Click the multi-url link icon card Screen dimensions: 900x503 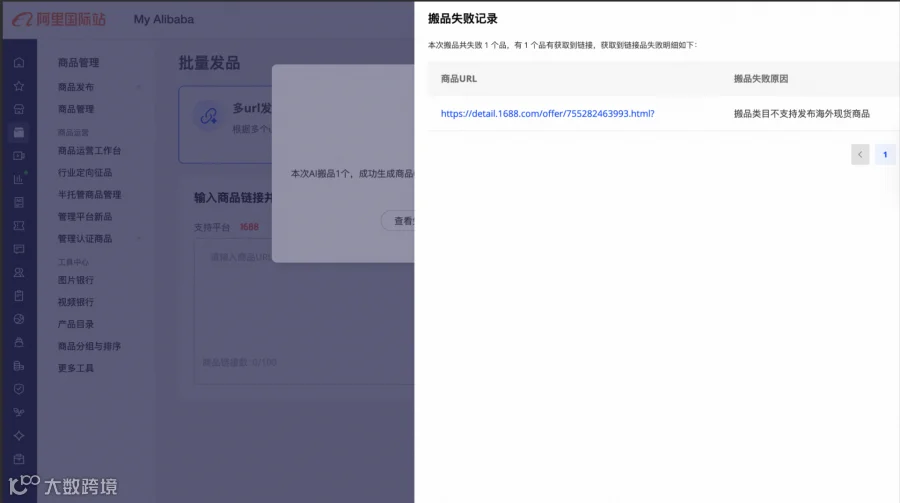(x=208, y=117)
